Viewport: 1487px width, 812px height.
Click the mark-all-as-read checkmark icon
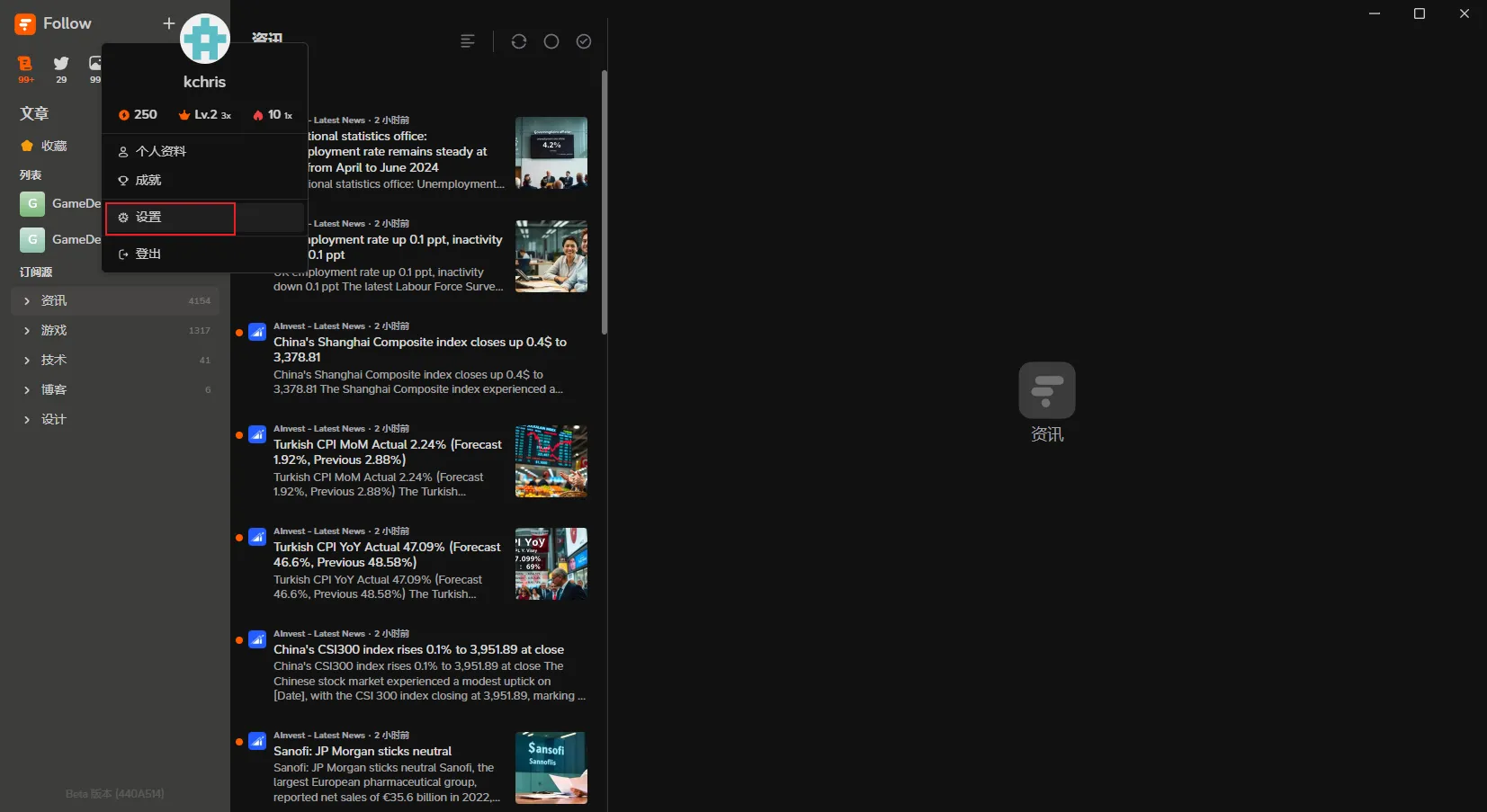(x=584, y=41)
